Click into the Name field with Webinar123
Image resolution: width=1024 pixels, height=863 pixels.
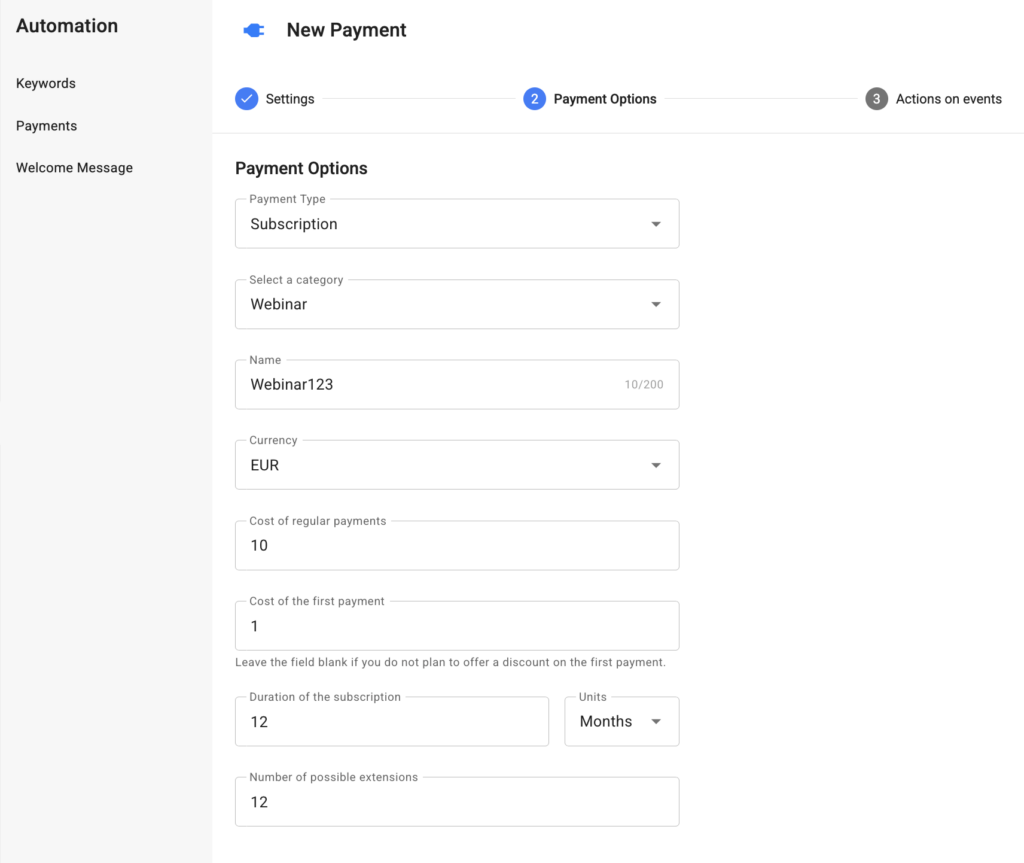[430, 384]
